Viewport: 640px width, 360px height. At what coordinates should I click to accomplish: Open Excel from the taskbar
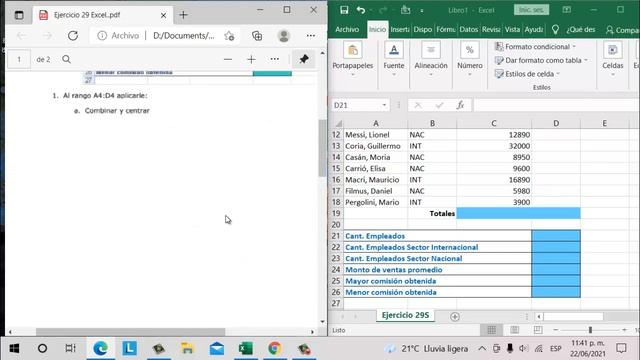245,349
